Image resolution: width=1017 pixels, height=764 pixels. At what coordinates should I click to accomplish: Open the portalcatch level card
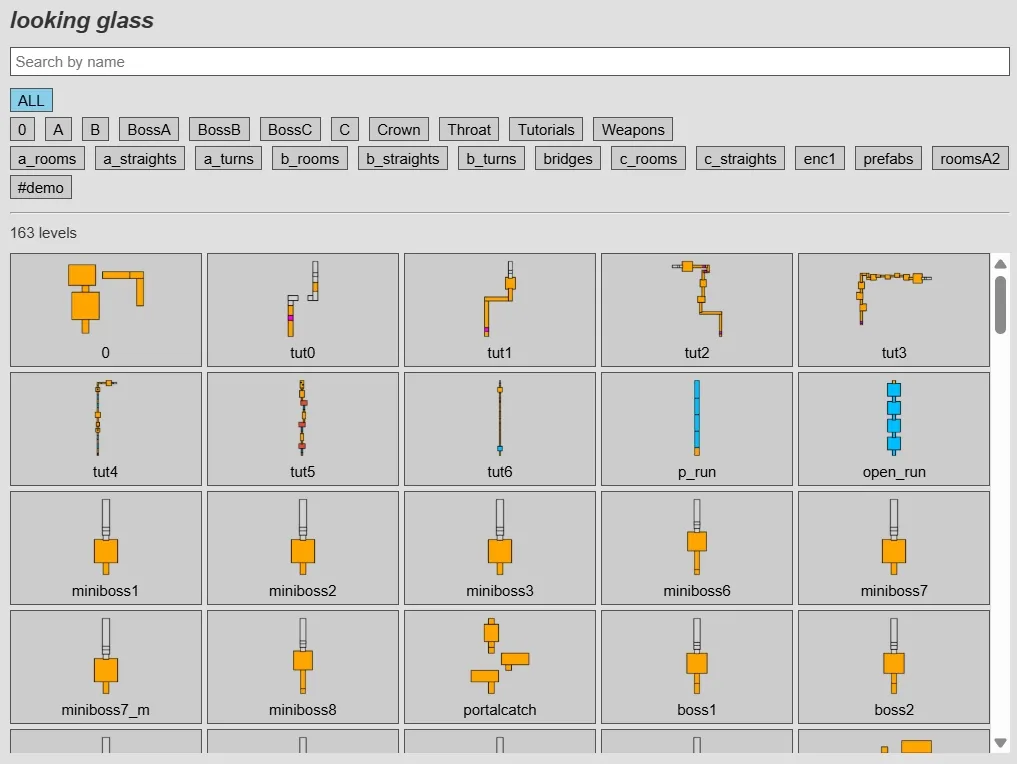(499, 667)
